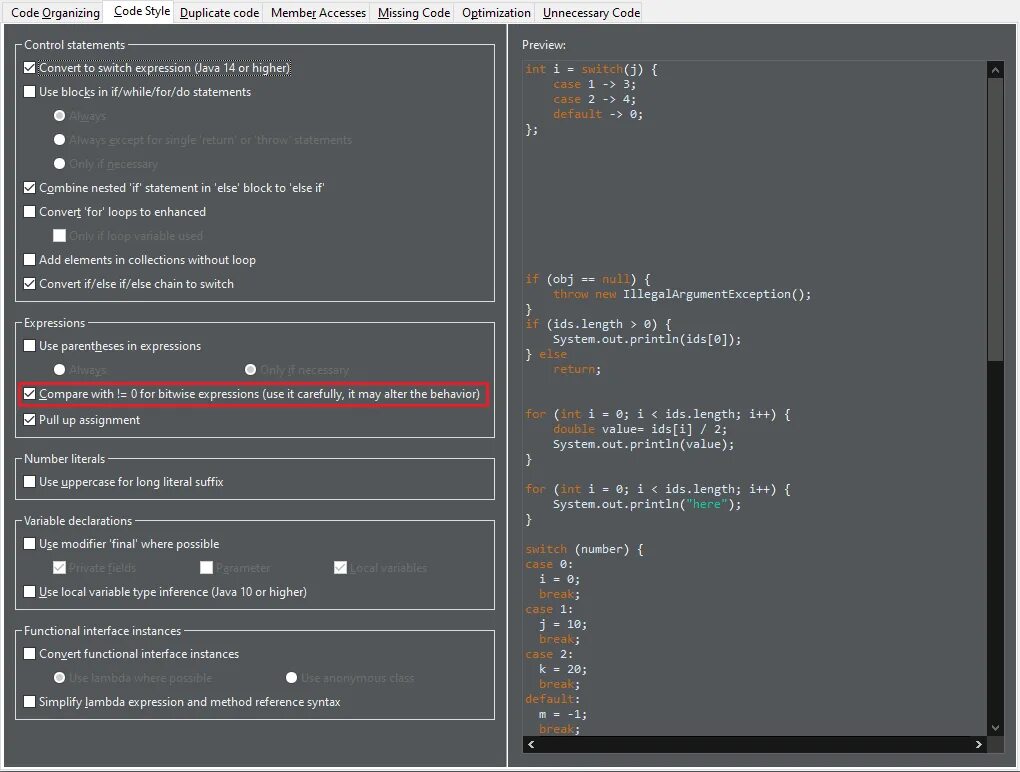The height and width of the screenshot is (772, 1020).
Task: Select the 'Use anonymous class' radio option
Action: 291,678
